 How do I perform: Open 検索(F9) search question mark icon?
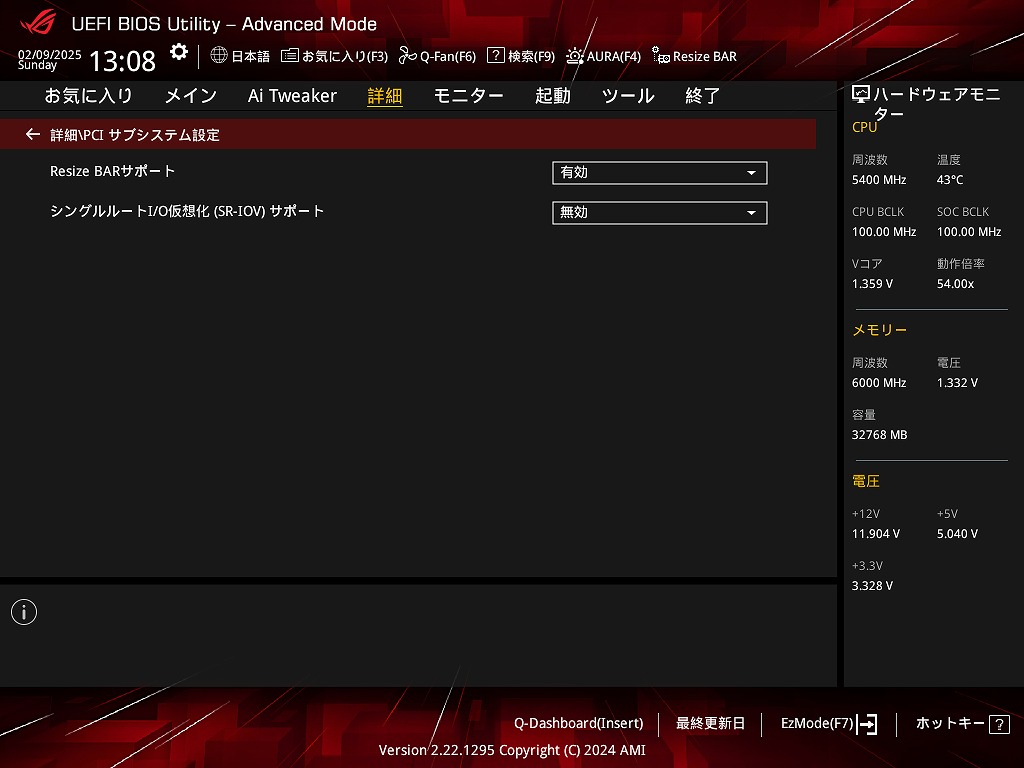(496, 56)
